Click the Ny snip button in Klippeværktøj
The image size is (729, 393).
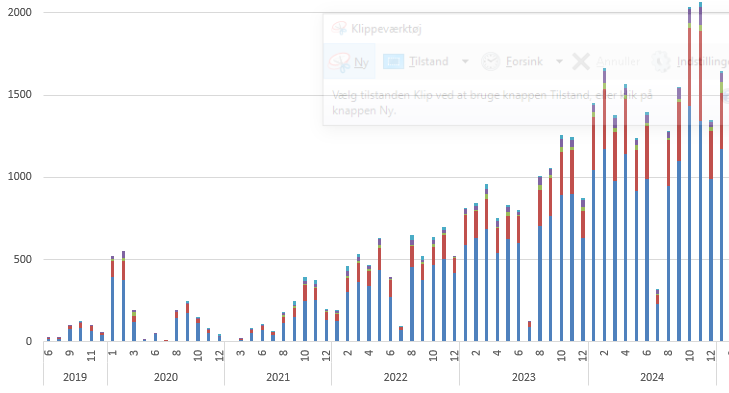(349, 61)
